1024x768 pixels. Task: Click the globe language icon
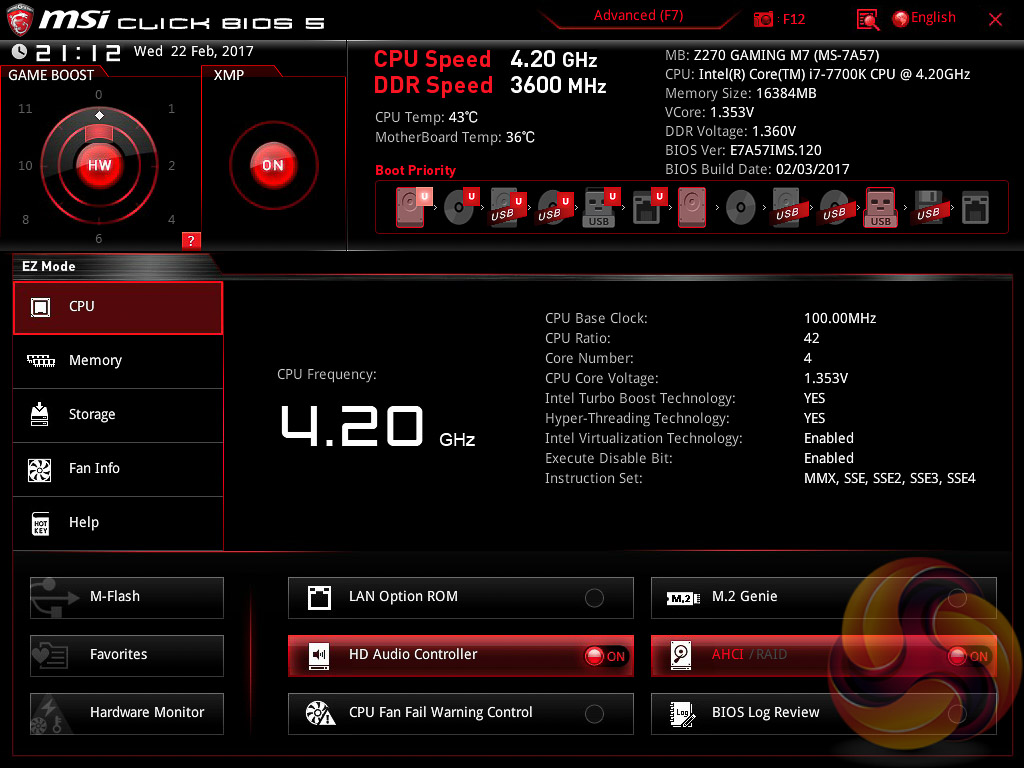coord(900,19)
